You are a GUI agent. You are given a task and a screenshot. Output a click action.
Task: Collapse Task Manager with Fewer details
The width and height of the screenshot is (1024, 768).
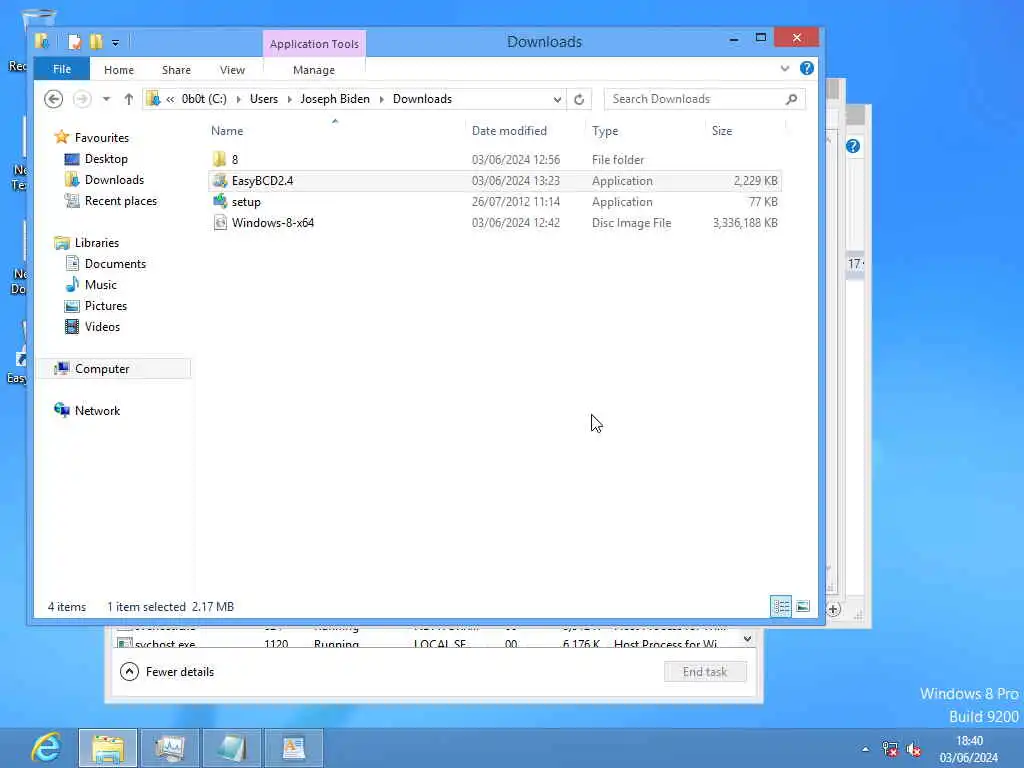167,671
